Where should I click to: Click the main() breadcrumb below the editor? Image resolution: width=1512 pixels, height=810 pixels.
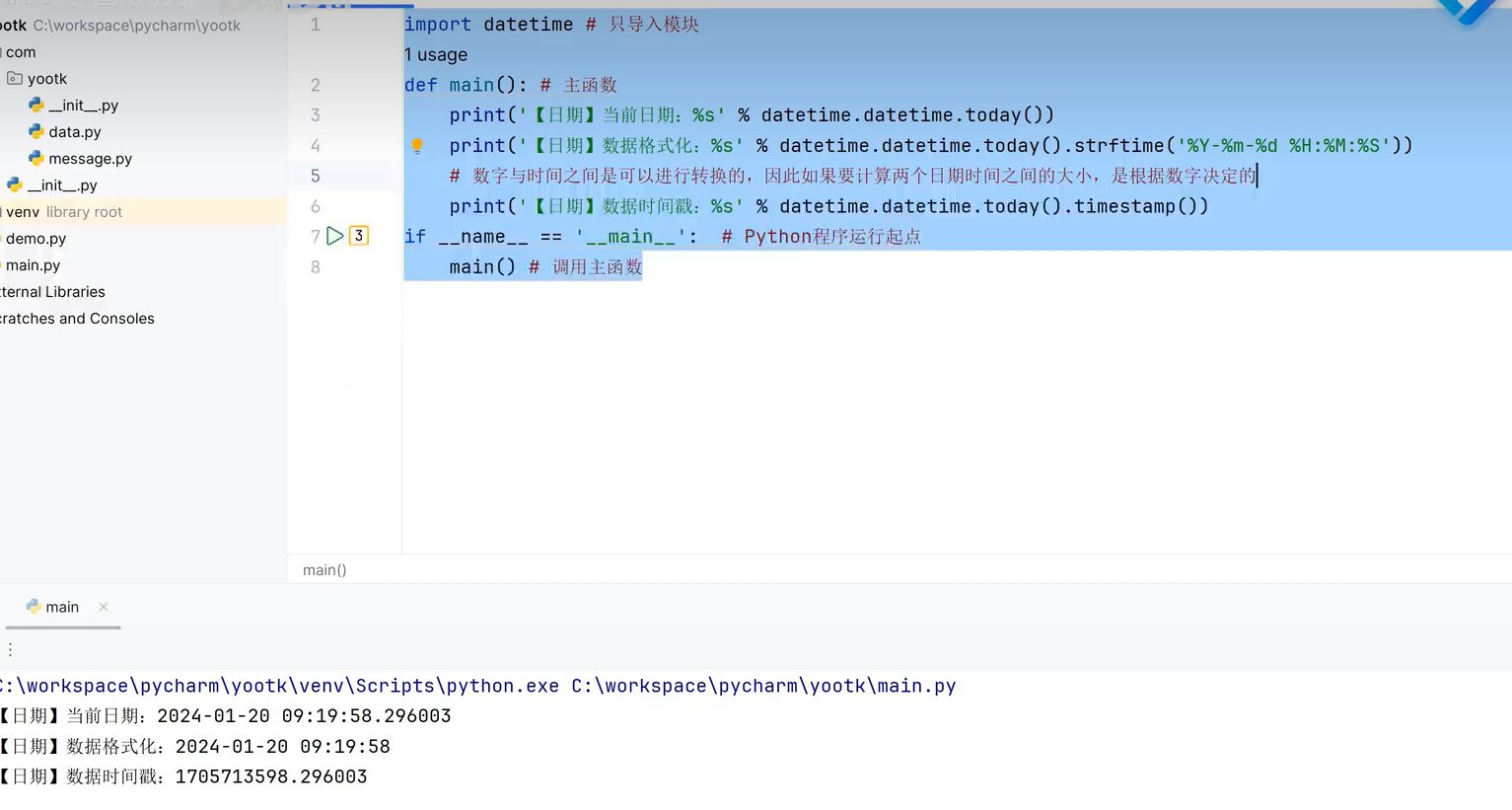tap(324, 569)
